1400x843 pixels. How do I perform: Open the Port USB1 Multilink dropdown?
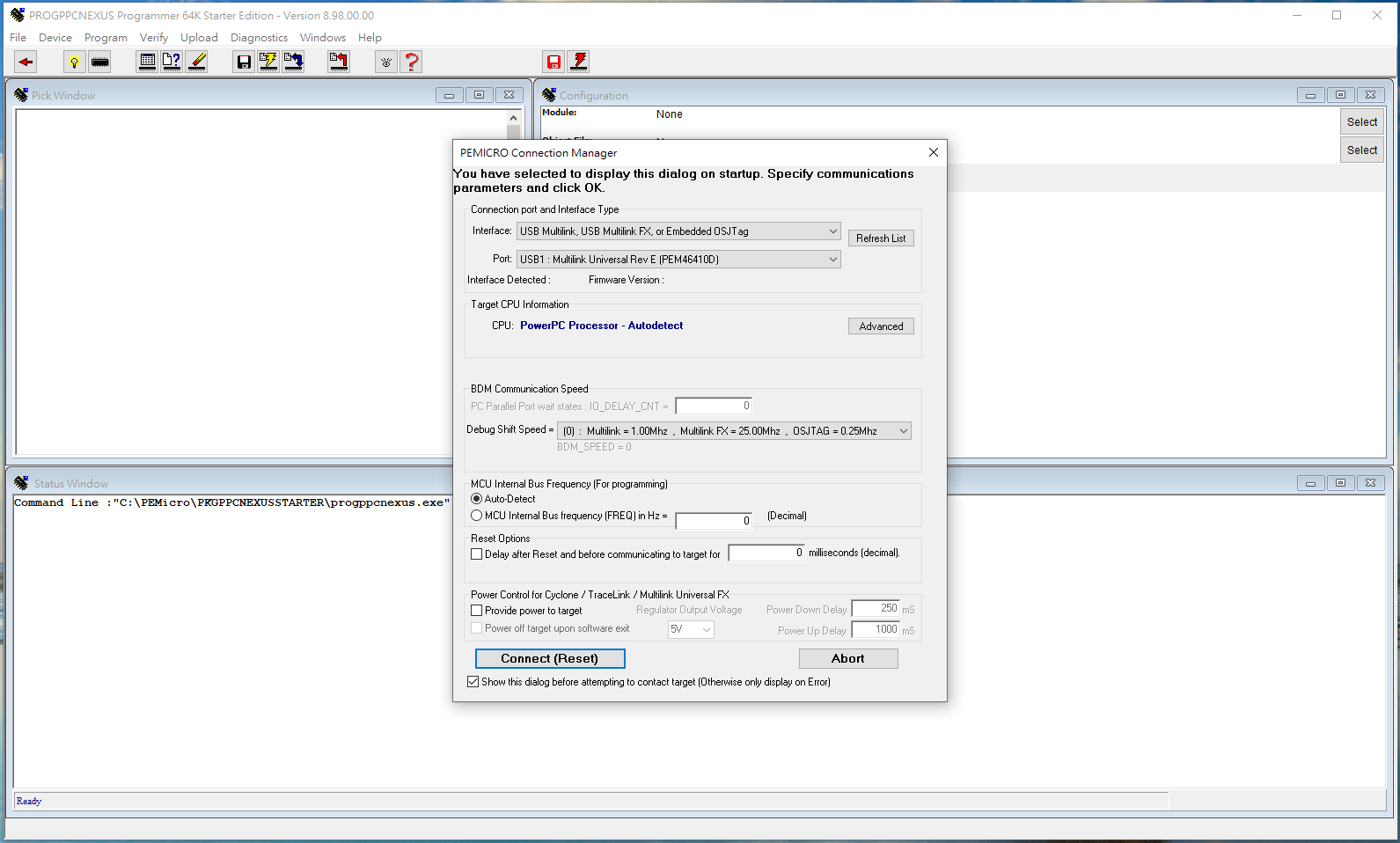pyautogui.click(x=678, y=260)
